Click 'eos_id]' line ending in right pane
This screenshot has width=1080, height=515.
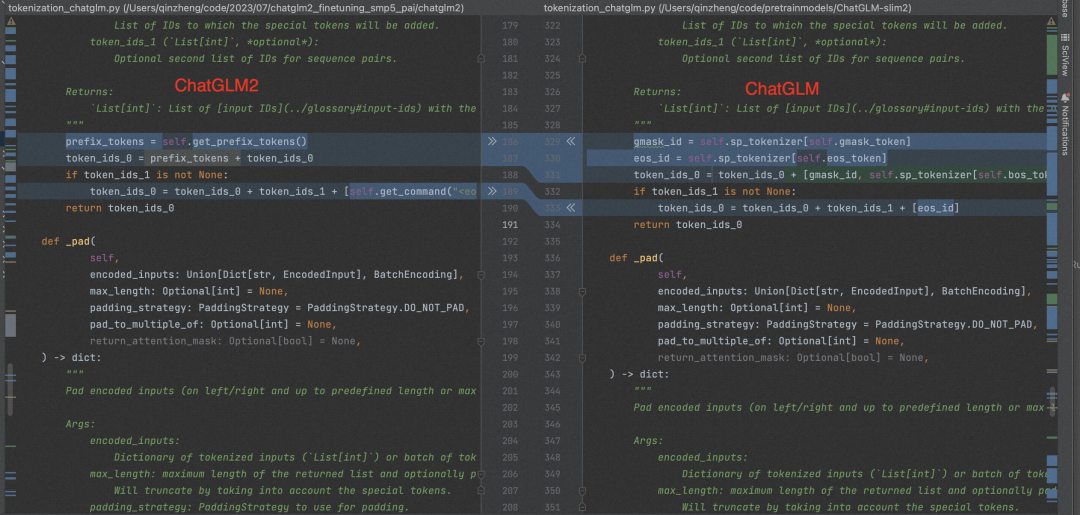[x=936, y=208]
